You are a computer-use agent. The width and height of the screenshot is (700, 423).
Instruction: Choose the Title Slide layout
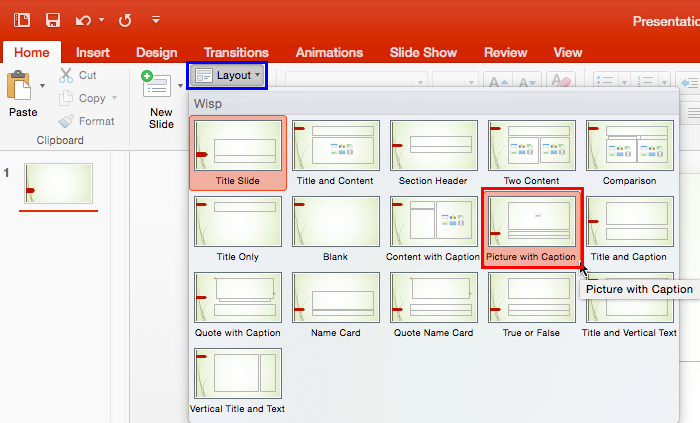coord(238,153)
